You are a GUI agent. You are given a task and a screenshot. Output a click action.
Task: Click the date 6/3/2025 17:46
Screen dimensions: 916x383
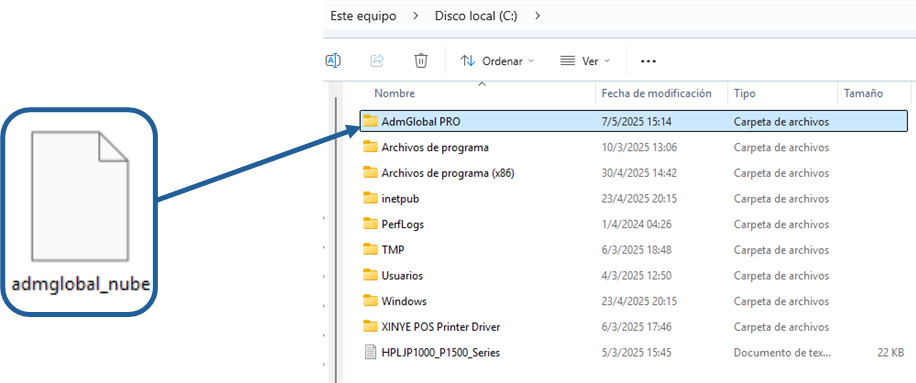pos(636,327)
